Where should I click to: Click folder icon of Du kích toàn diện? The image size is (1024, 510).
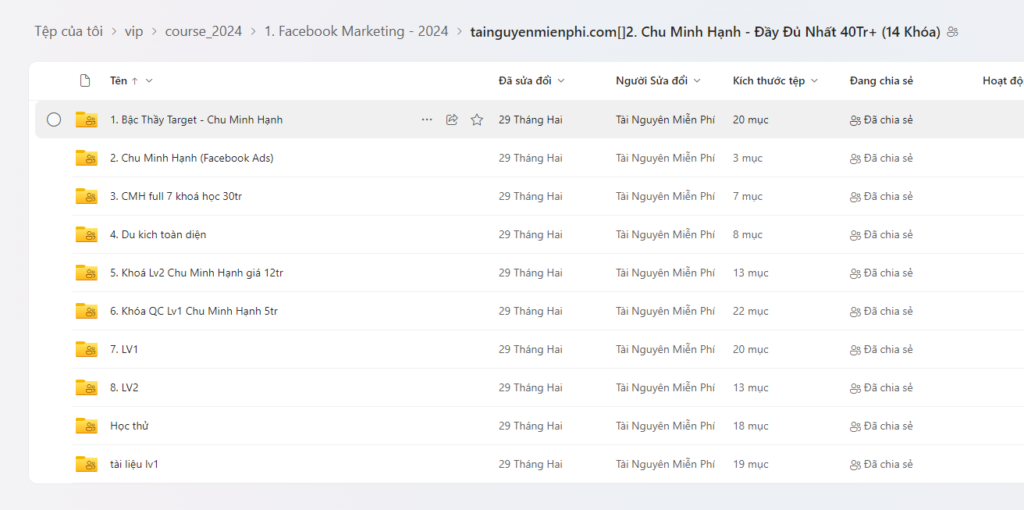86,235
